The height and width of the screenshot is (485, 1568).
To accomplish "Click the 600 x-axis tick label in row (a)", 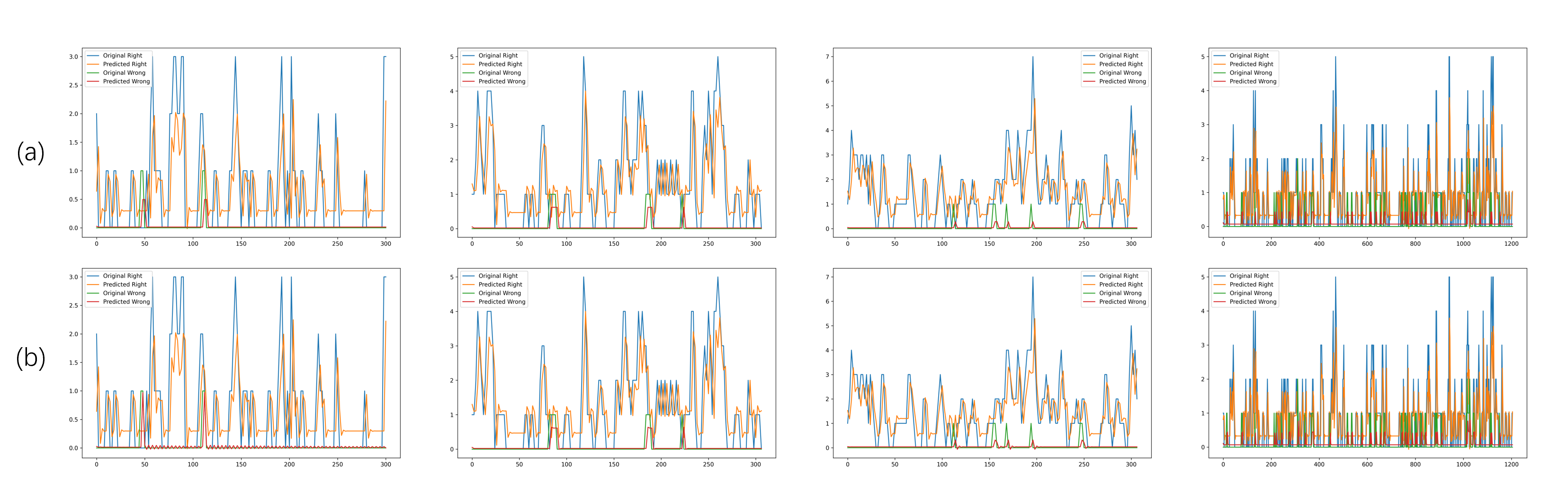I will tap(1367, 243).
